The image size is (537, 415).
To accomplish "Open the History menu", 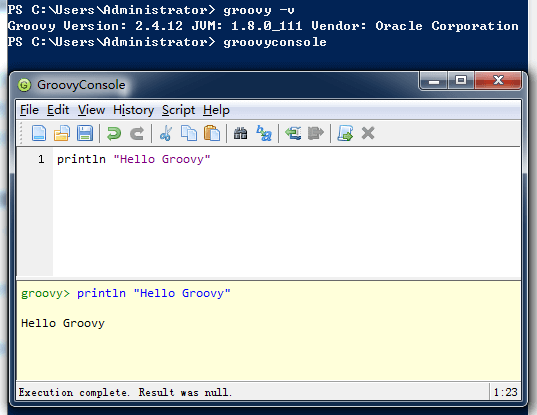I will [x=134, y=110].
